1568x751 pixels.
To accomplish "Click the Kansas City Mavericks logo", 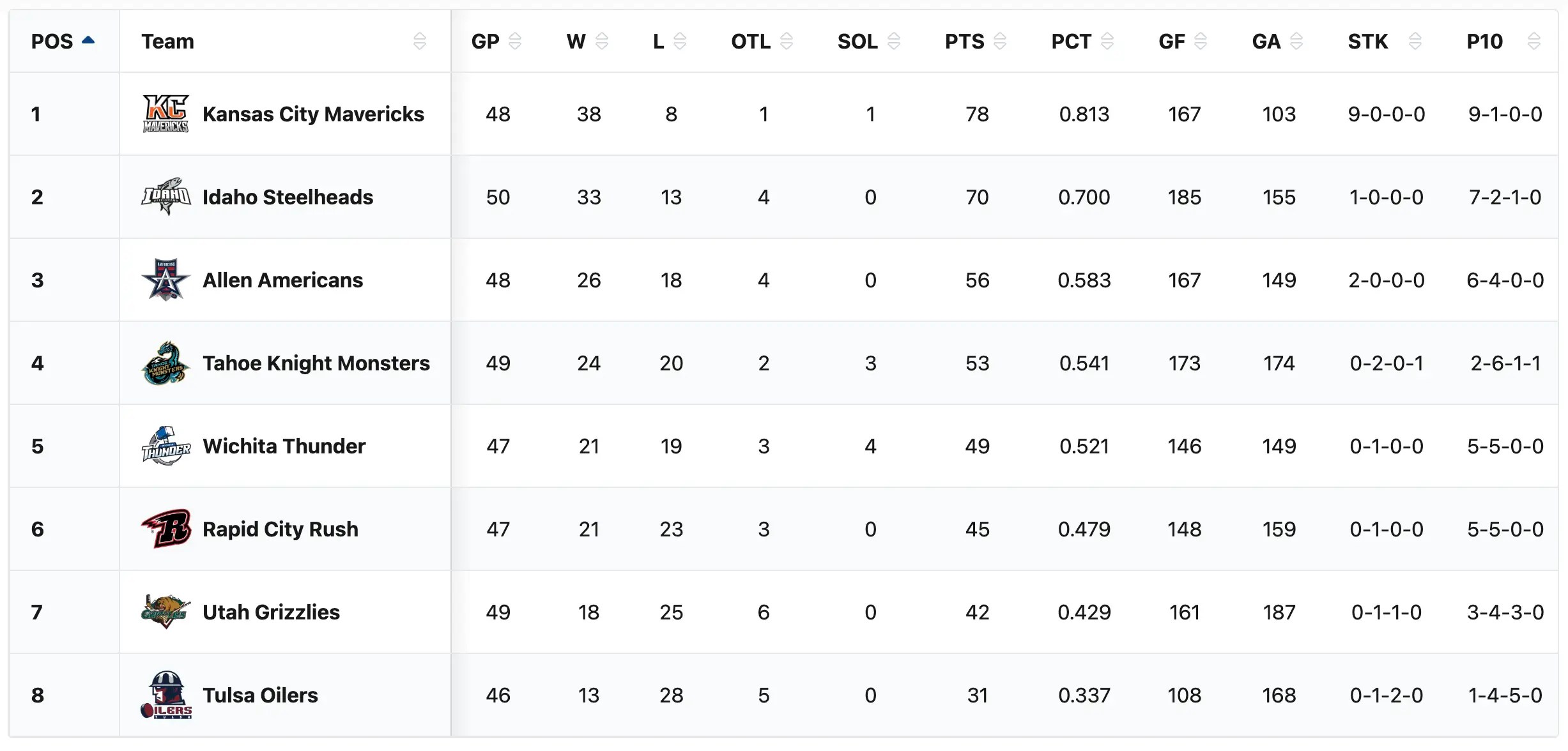I will (165, 114).
